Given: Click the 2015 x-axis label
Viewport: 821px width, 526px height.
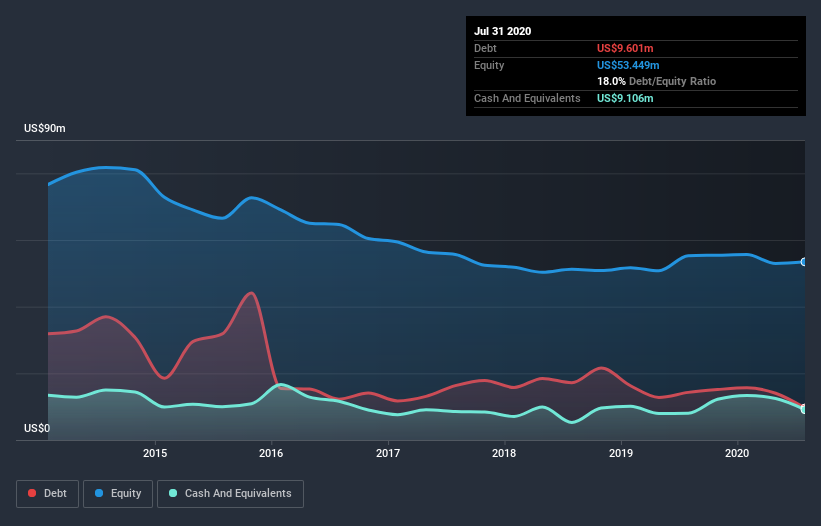Looking at the screenshot, I should [x=155, y=453].
